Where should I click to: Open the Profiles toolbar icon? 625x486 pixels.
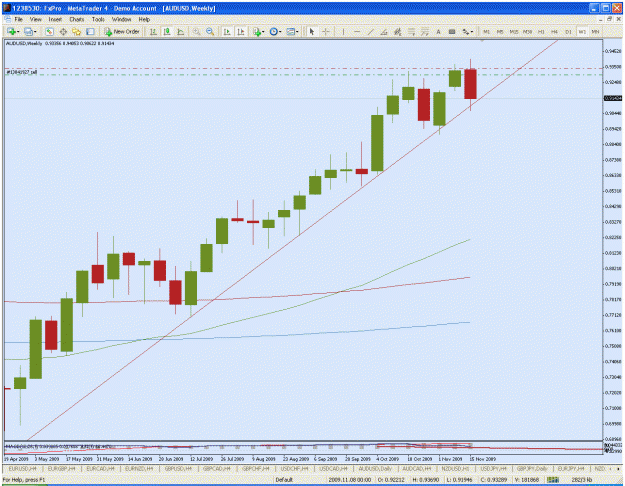point(28,31)
